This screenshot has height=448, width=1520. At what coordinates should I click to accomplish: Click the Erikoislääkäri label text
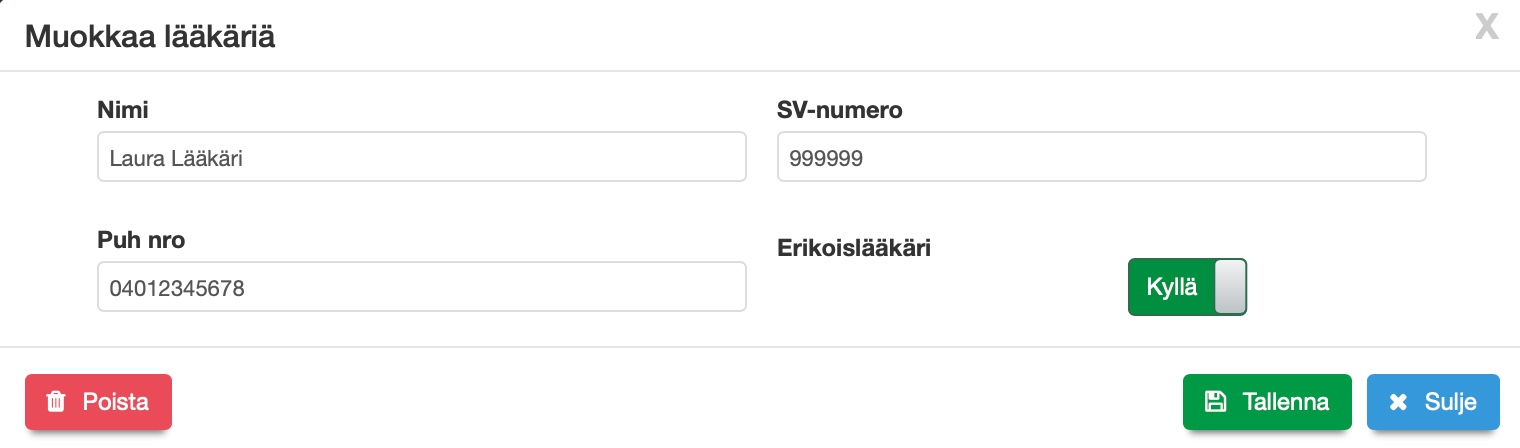pyautogui.click(x=853, y=248)
